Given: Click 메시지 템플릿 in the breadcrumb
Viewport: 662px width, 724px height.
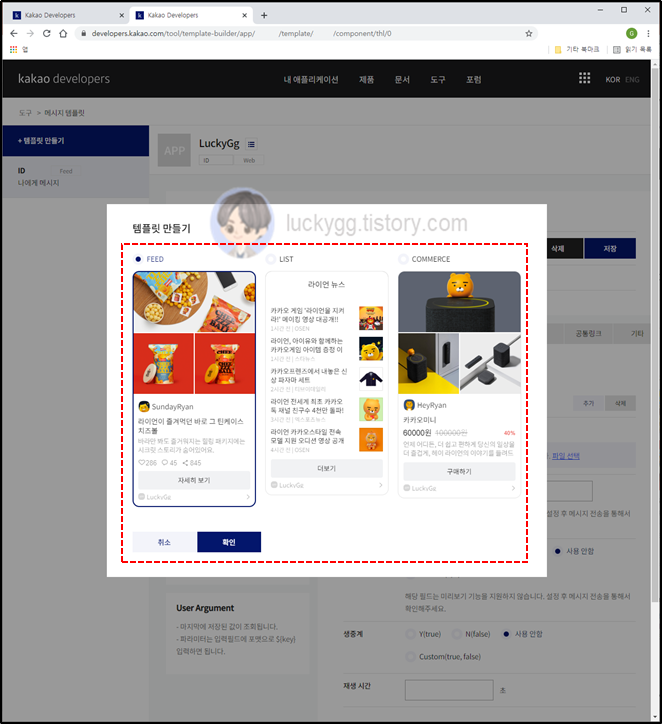Looking at the screenshot, I should click(64, 113).
